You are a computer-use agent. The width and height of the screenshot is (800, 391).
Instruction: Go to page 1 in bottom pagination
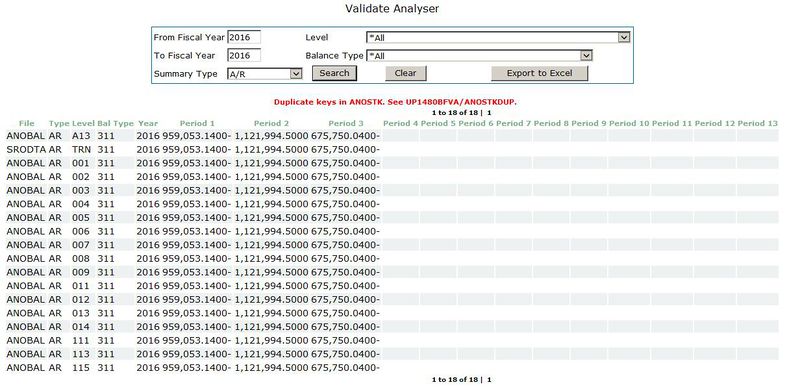tap(489, 379)
